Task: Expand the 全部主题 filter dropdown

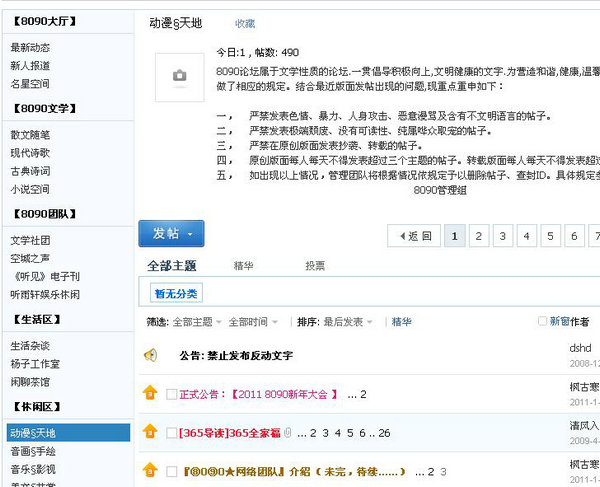Action: click(197, 322)
